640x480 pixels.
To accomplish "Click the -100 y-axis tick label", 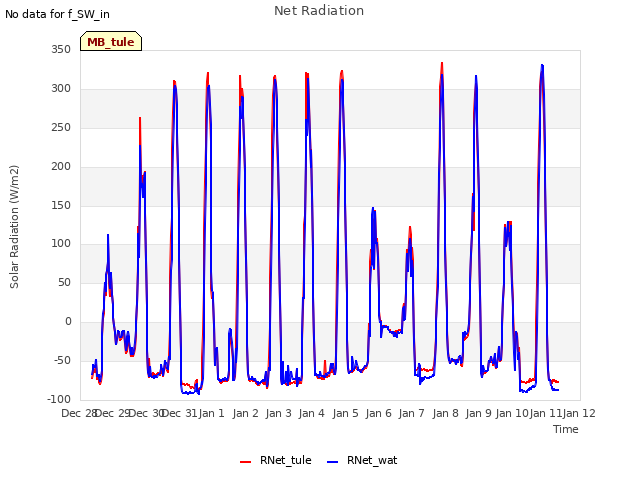I will tap(59, 399).
